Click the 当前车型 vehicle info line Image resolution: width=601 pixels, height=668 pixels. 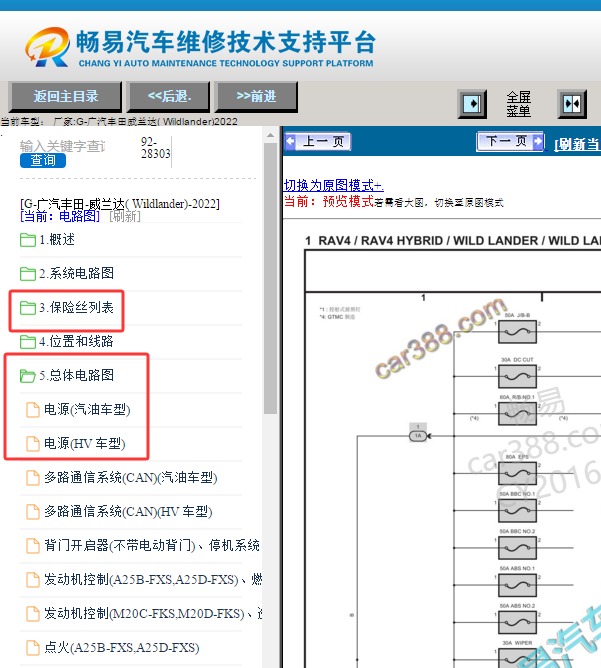pos(119,121)
